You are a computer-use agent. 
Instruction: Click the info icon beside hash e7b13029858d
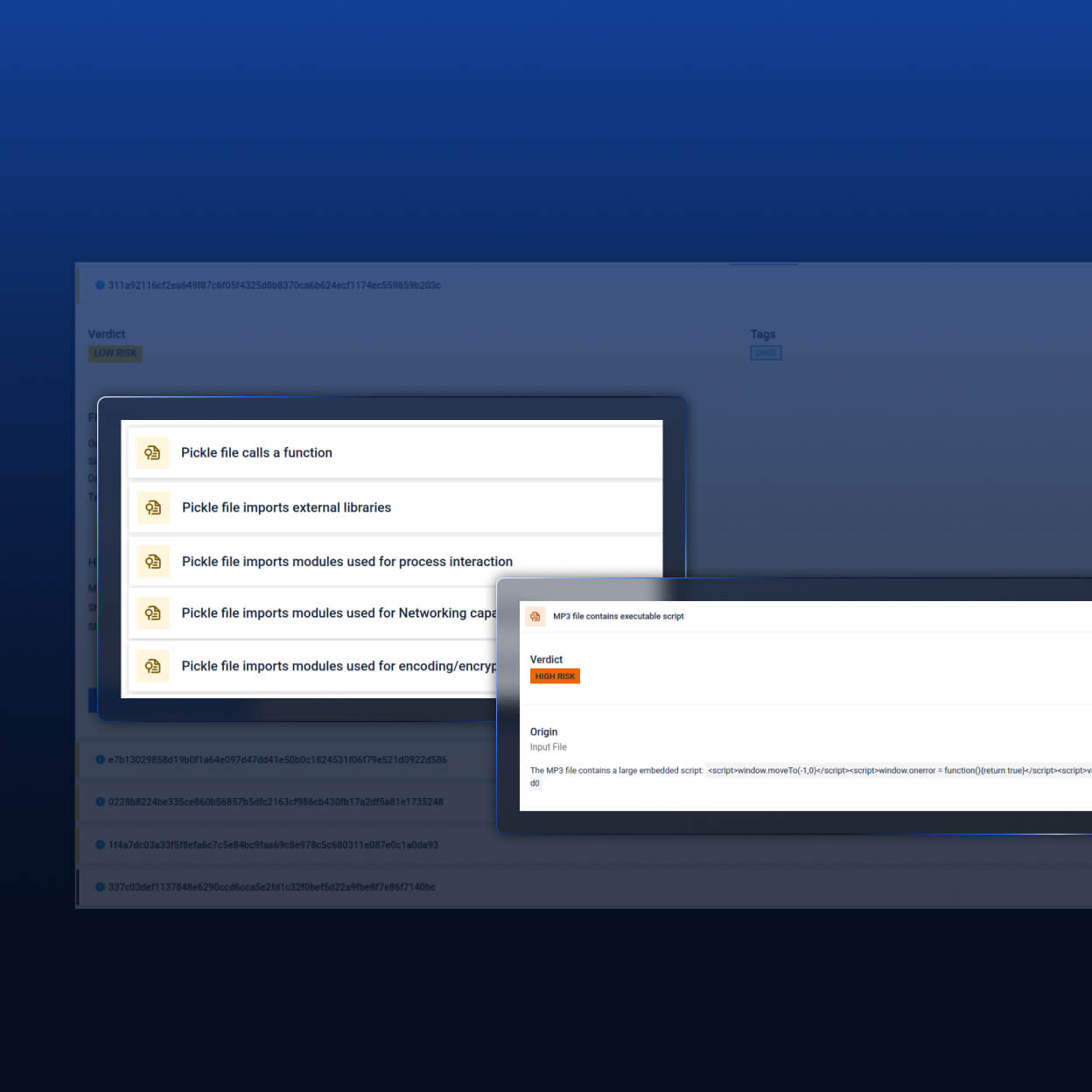100,759
